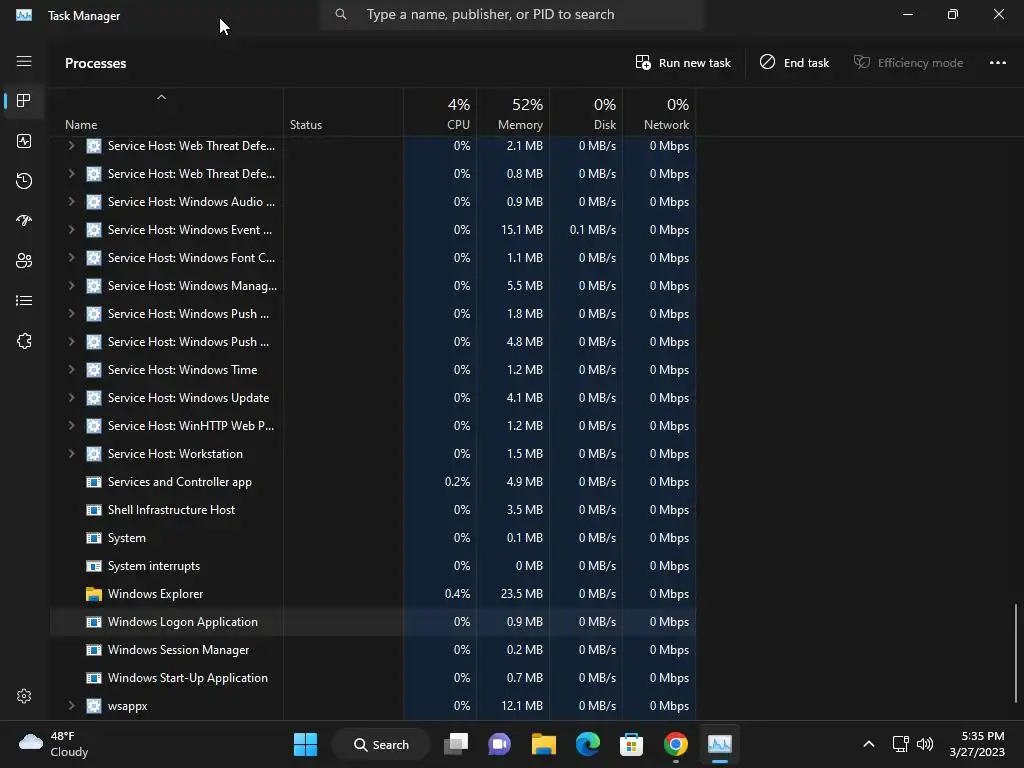The height and width of the screenshot is (768, 1024).
Task: Open Task Manager settings gear
Action: (24, 696)
